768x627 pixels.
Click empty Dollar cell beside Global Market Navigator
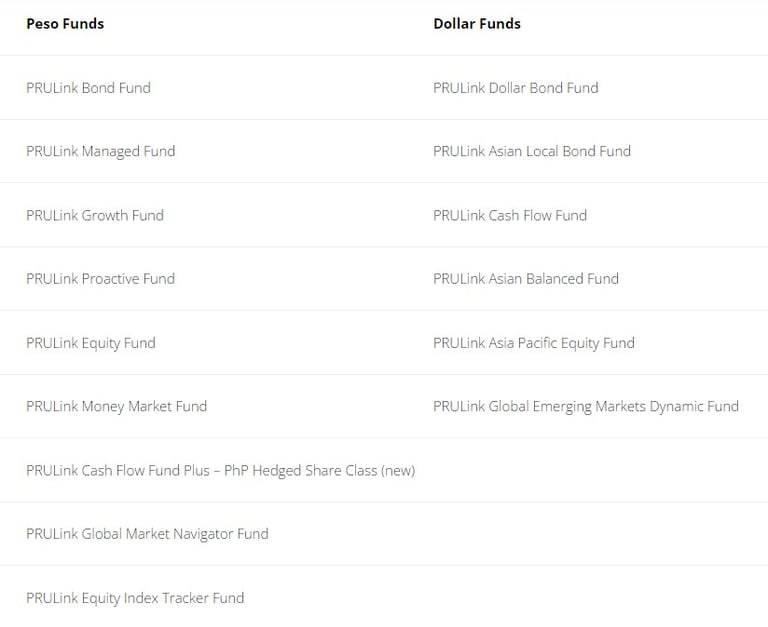tap(597, 534)
